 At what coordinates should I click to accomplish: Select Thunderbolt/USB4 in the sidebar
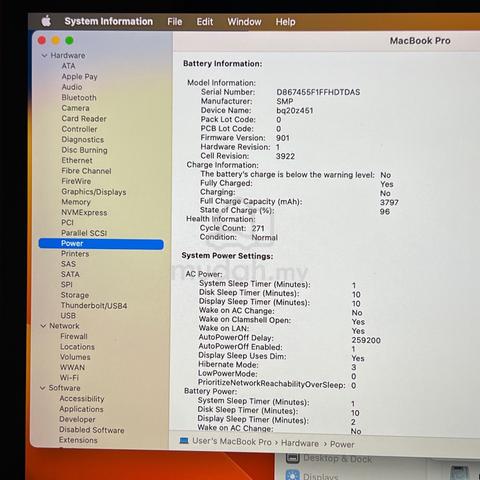click(94, 305)
